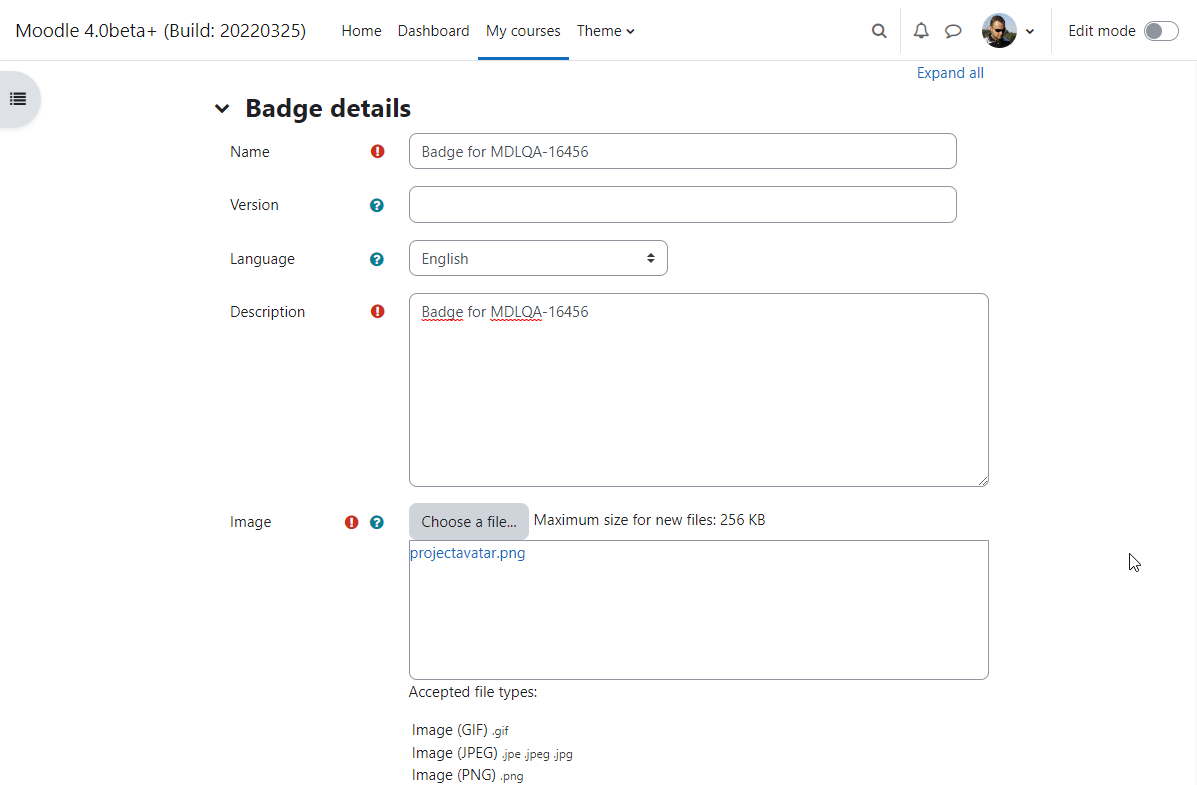The height and width of the screenshot is (785, 1197).
Task: Click required icon next to Description
Action: tap(377, 312)
